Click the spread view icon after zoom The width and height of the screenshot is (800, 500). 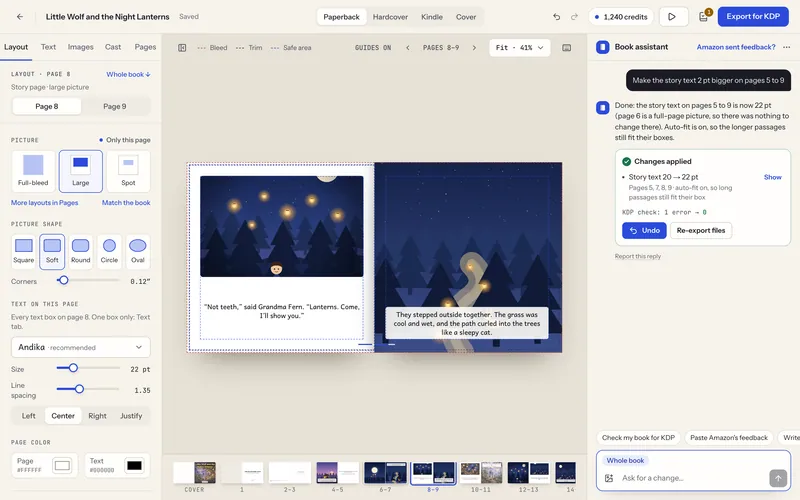click(x=566, y=47)
